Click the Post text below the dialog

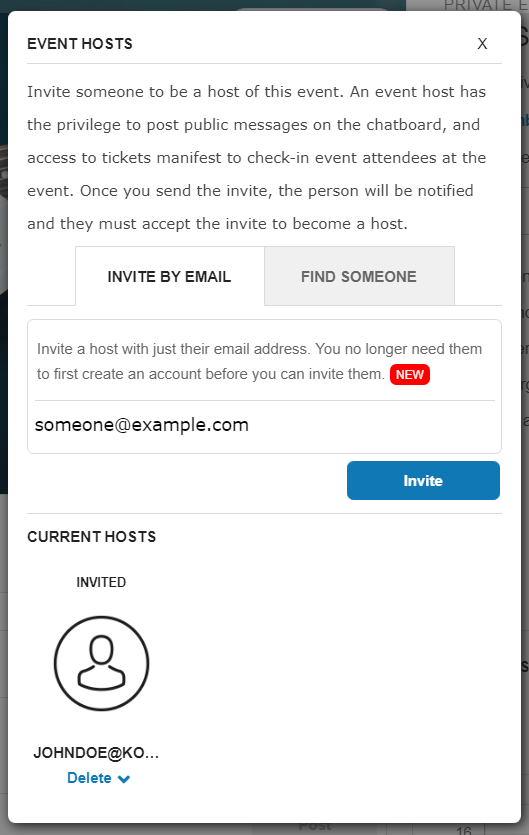(315, 828)
